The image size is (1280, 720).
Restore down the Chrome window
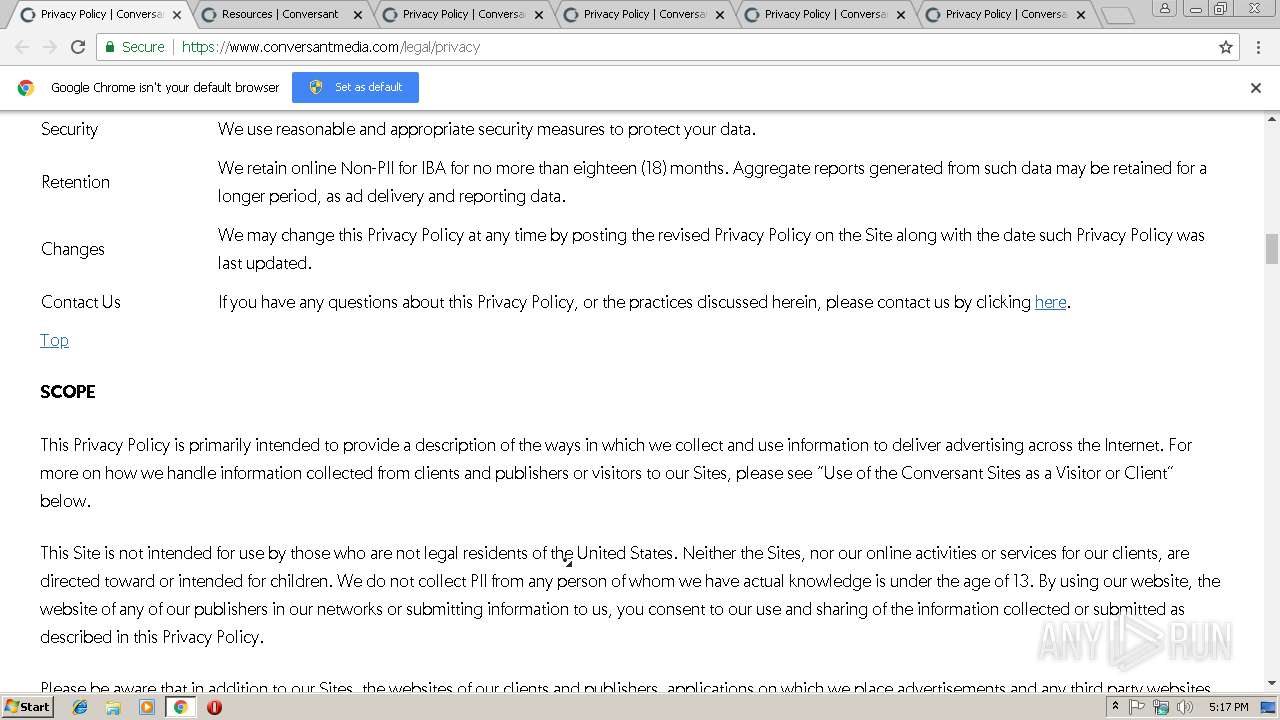[1220, 8]
